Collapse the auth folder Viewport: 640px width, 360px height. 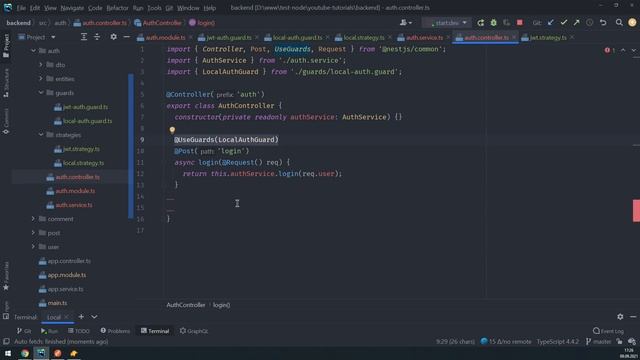33,51
